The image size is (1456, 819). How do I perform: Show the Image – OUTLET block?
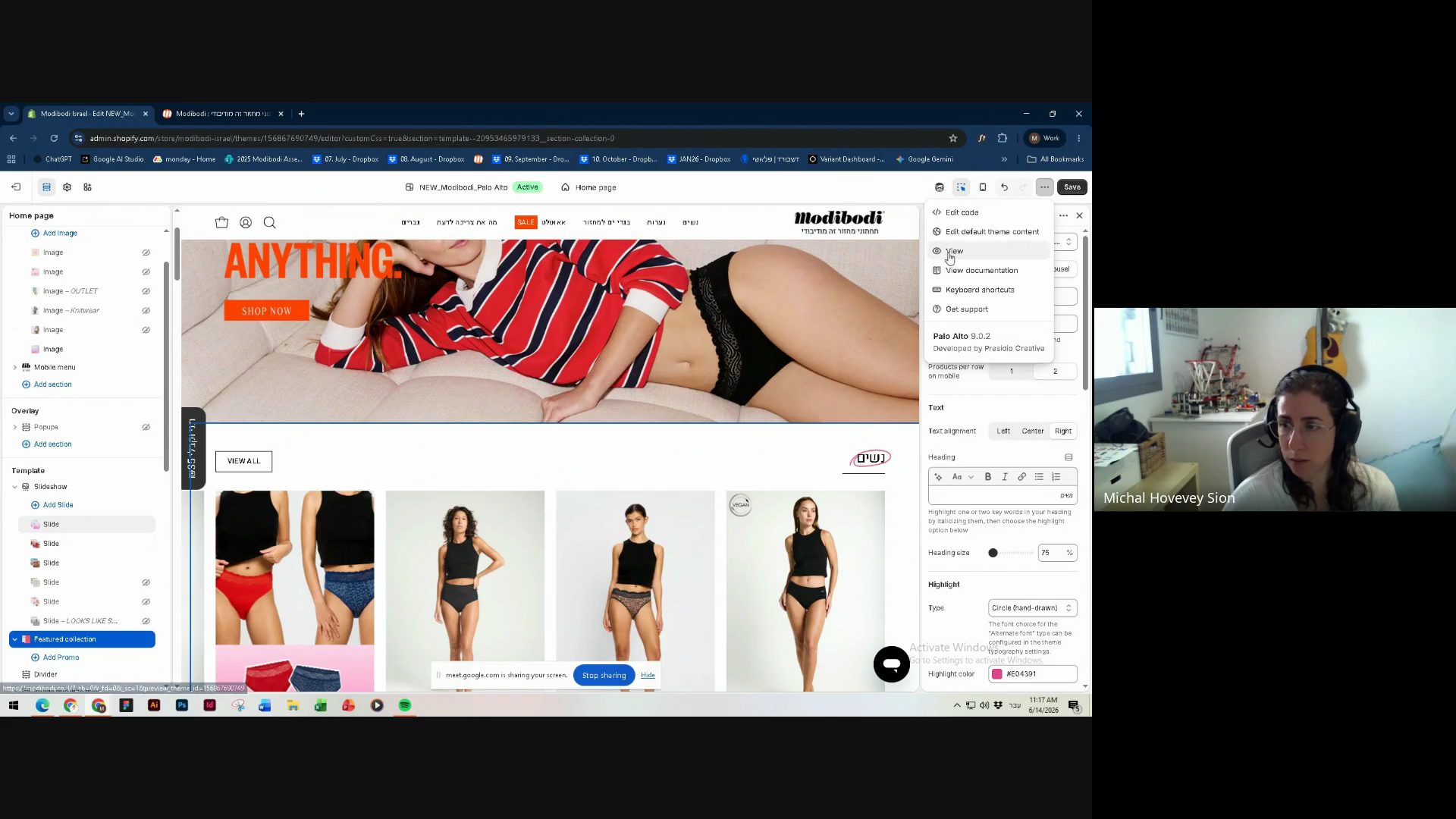point(146,291)
